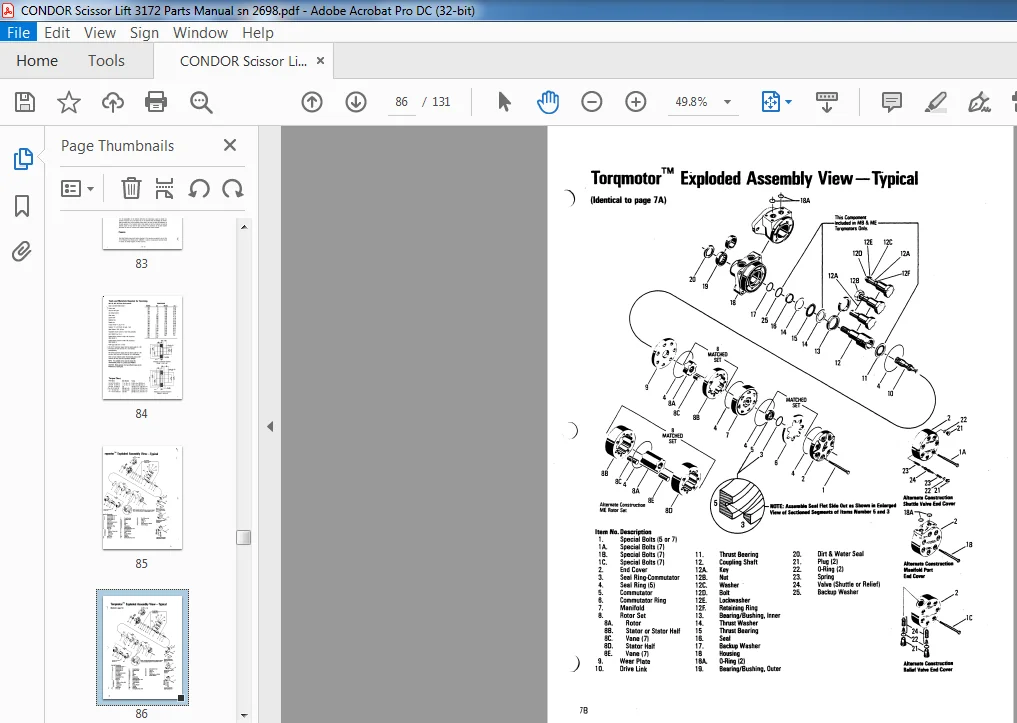Switch to the Tools tab
The width and height of the screenshot is (1017, 723).
click(106, 61)
